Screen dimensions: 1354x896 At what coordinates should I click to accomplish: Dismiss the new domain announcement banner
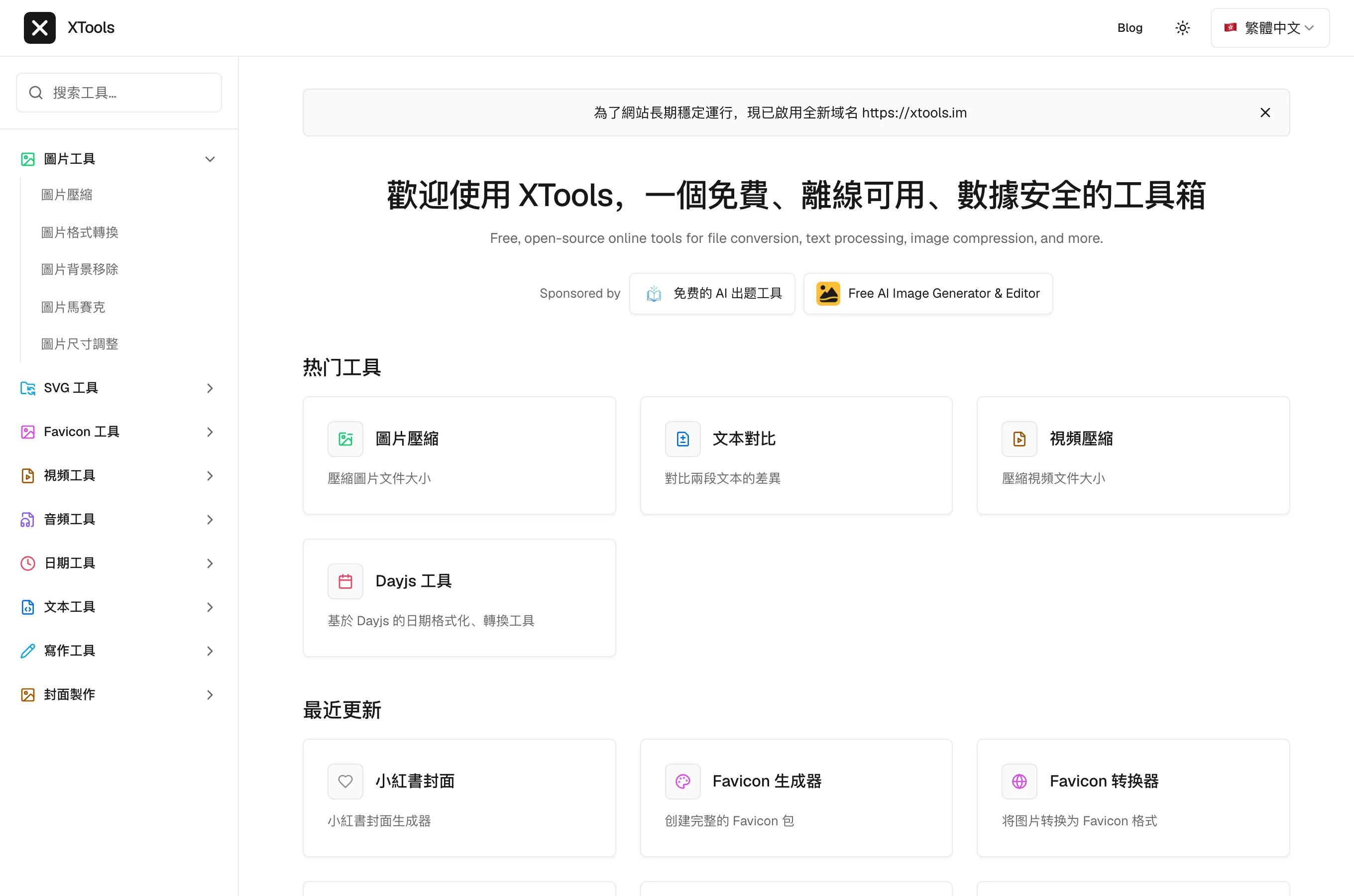coord(1265,112)
